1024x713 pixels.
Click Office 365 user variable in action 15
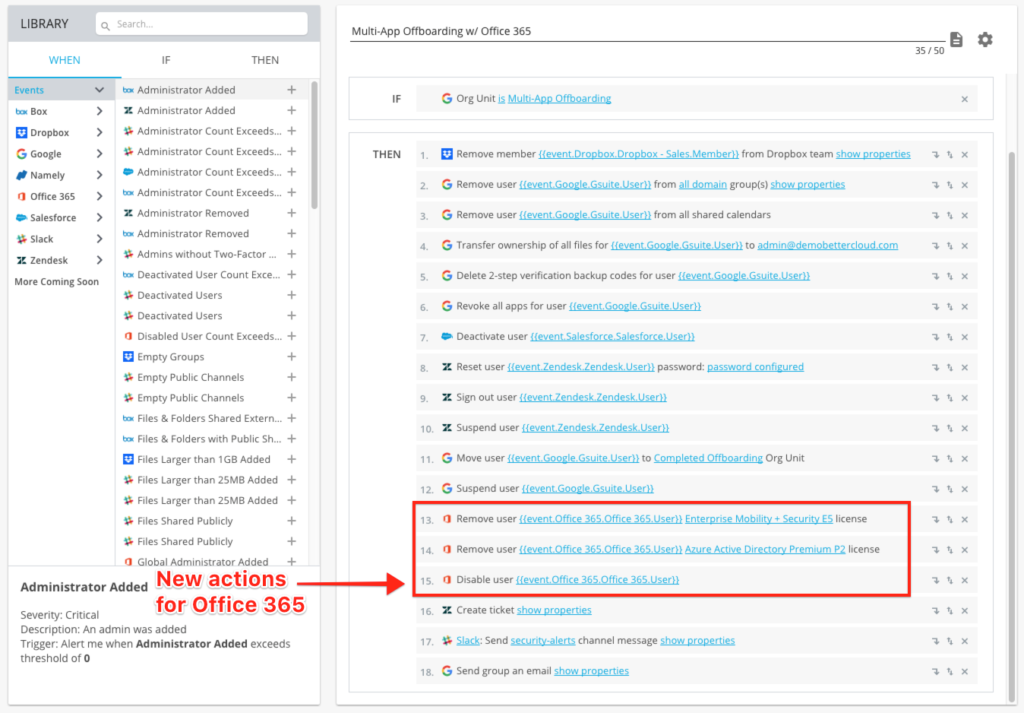click(x=598, y=580)
